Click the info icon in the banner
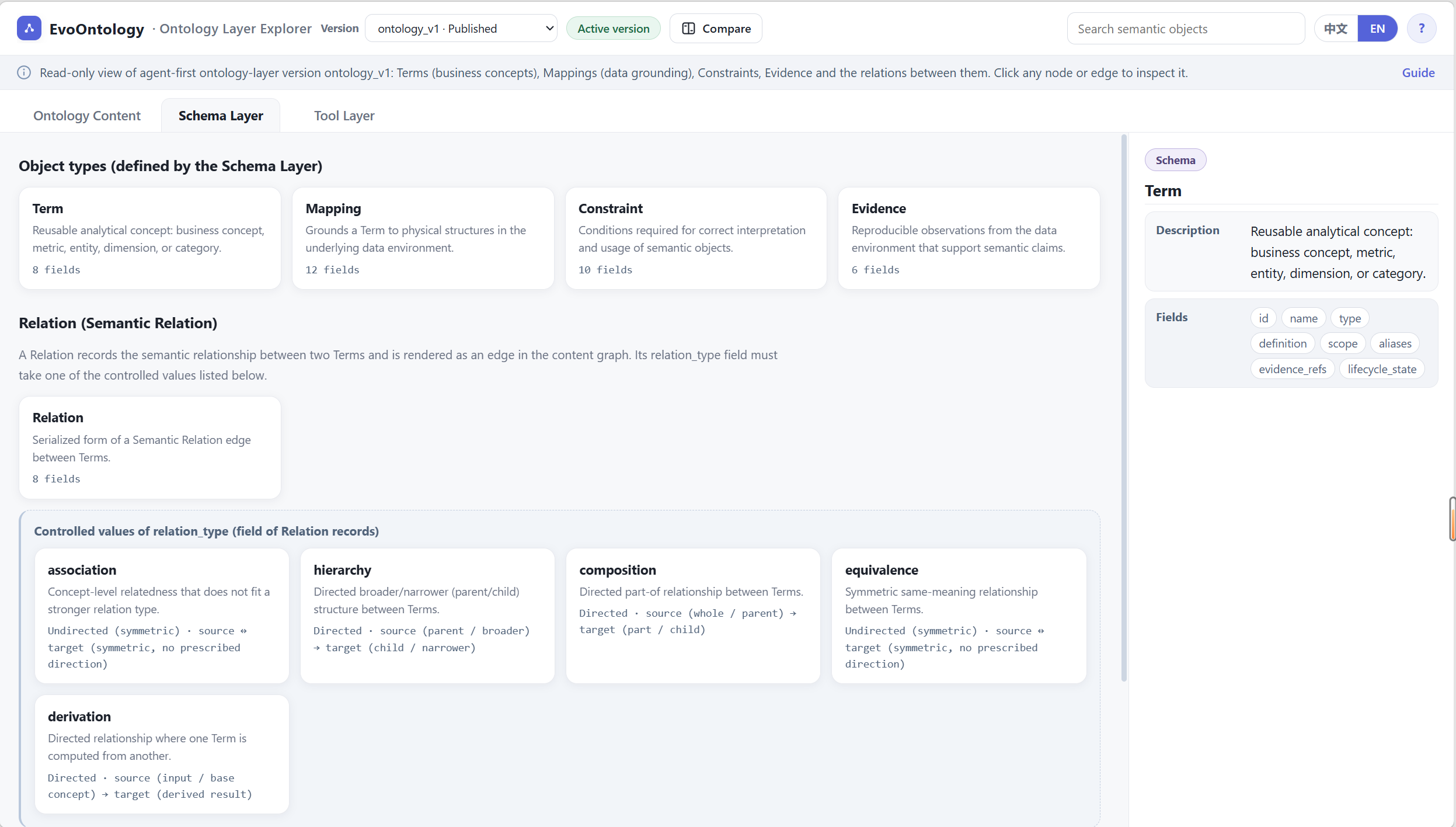Viewport: 1456px width, 827px height. (24, 72)
